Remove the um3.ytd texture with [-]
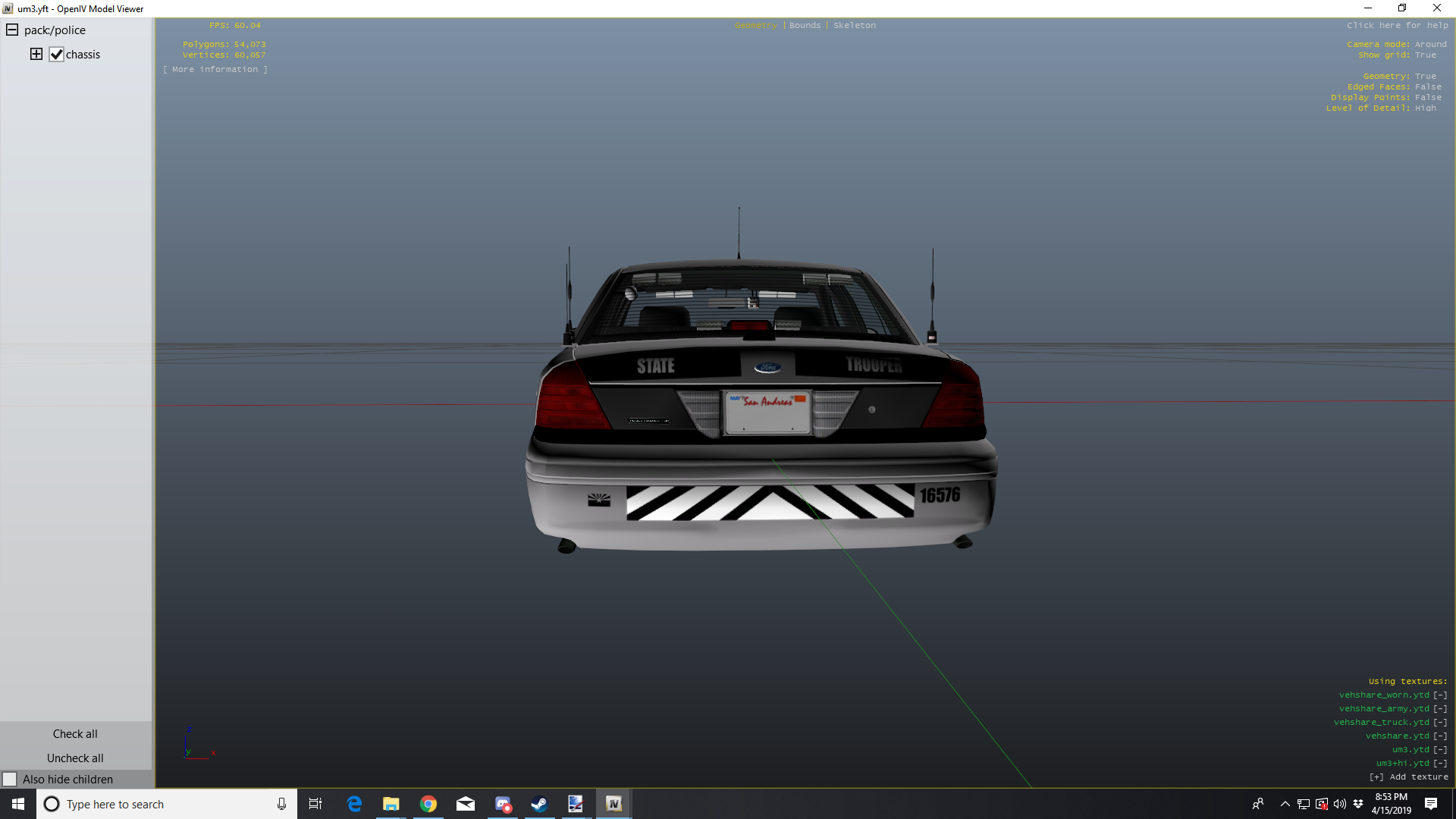This screenshot has height=819, width=1456. point(1440,749)
